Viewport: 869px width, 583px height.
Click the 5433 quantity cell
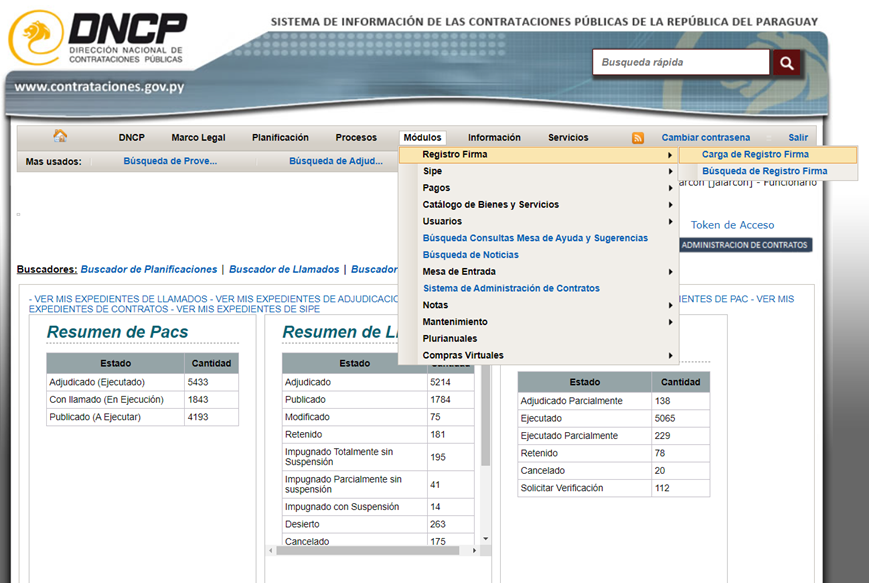212,382
